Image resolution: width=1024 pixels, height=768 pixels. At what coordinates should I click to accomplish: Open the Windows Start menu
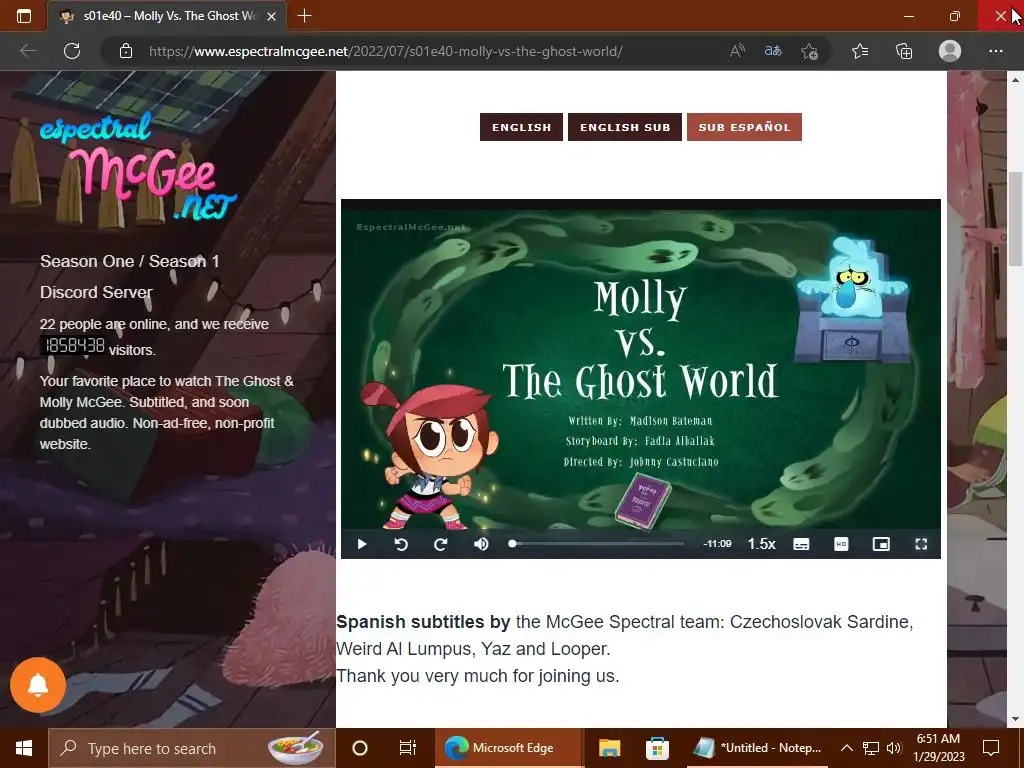pos(24,748)
